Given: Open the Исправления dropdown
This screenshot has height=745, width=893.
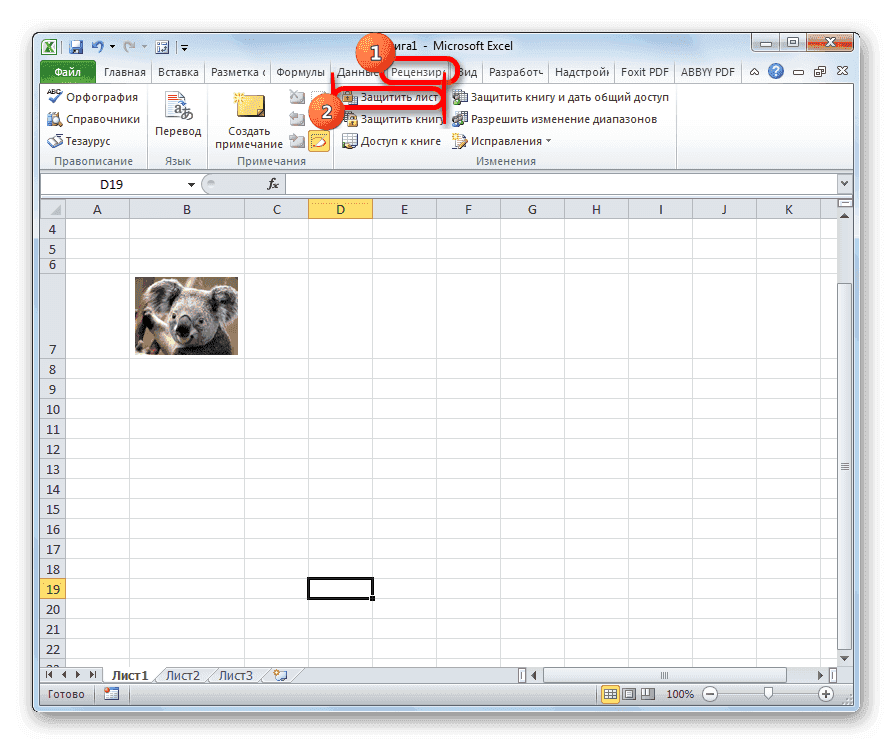Looking at the screenshot, I should [507, 141].
